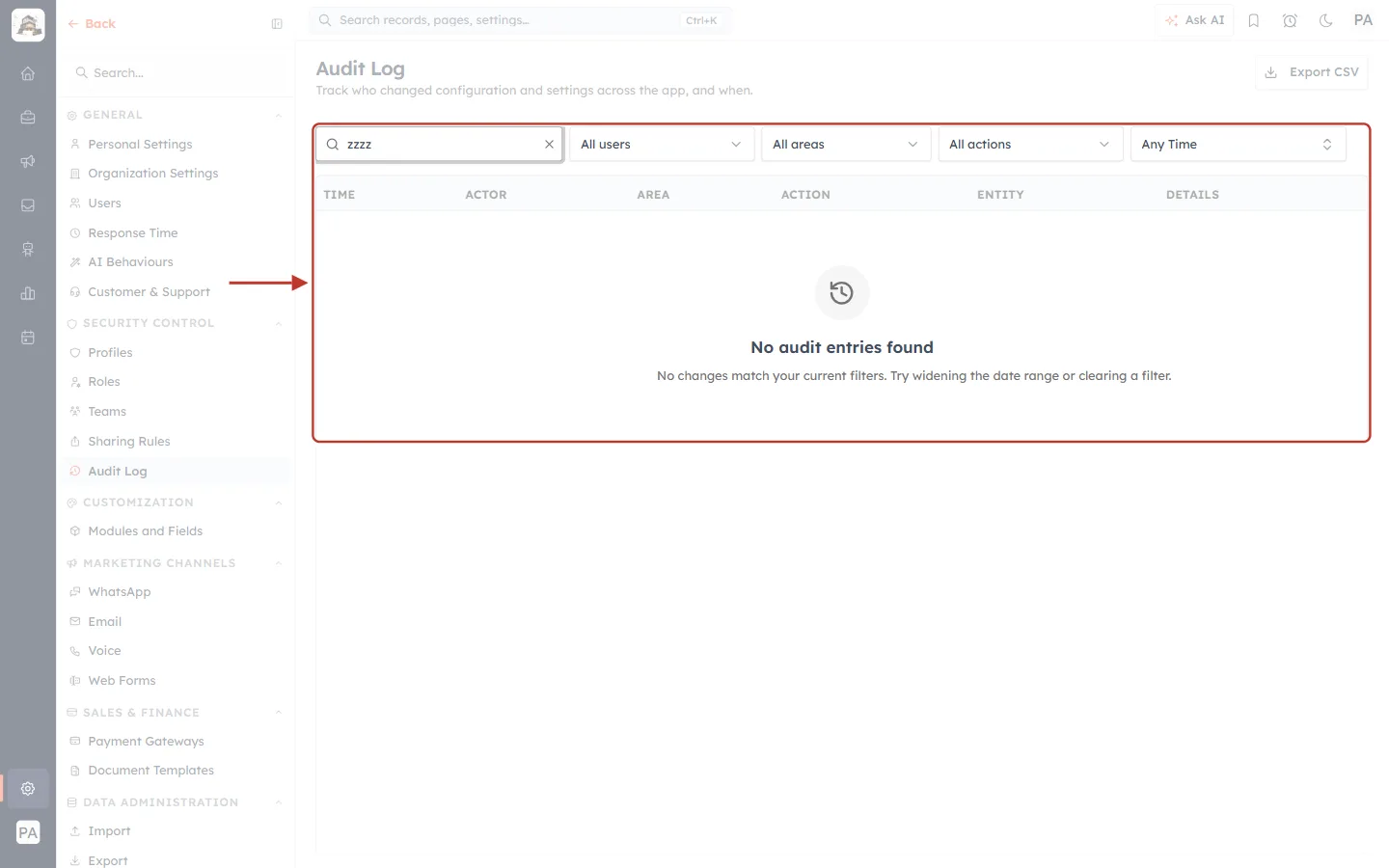This screenshot has width=1389, height=868.
Task: Click the sidebar collapse panel icon
Action: (x=277, y=24)
